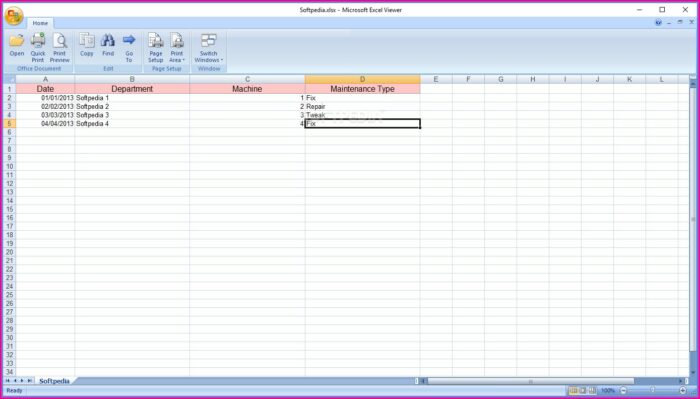Click cell Softpedia 2
Viewport: 700px width, 399px height.
click(132, 107)
